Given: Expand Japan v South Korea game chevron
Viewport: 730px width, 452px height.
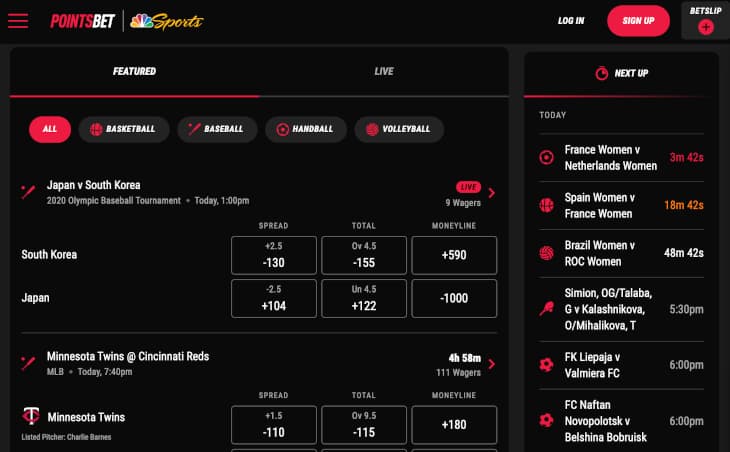Looking at the screenshot, I should coord(492,193).
